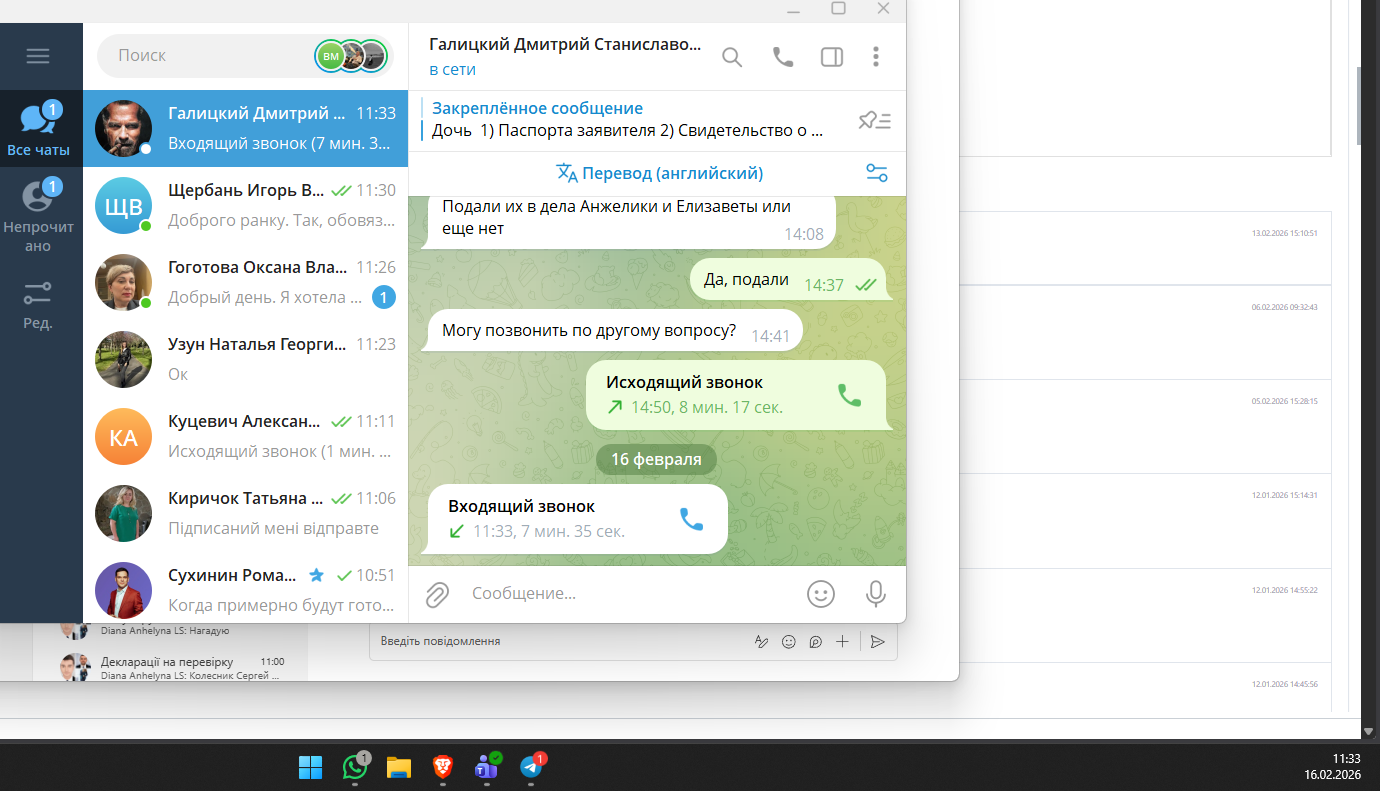The height and width of the screenshot is (791, 1380).
Task: Open the three-dots chat options menu
Action: click(x=876, y=57)
